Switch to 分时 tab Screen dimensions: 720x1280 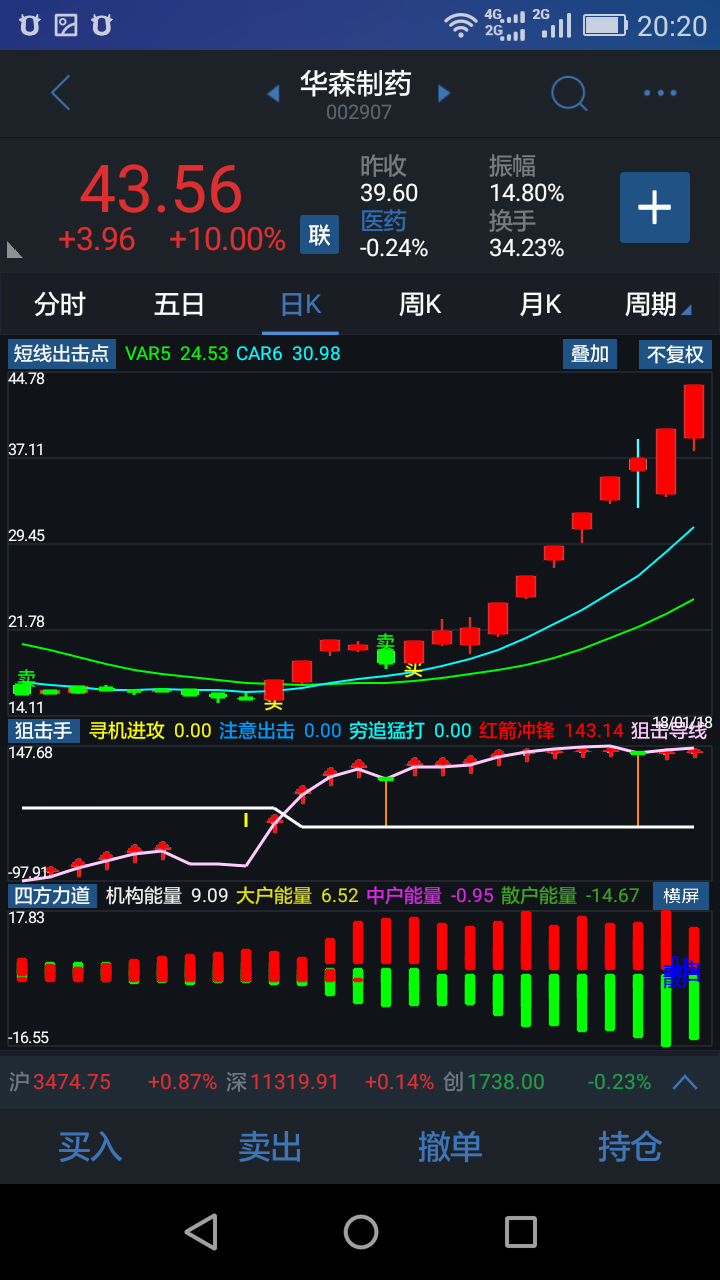[x=60, y=304]
